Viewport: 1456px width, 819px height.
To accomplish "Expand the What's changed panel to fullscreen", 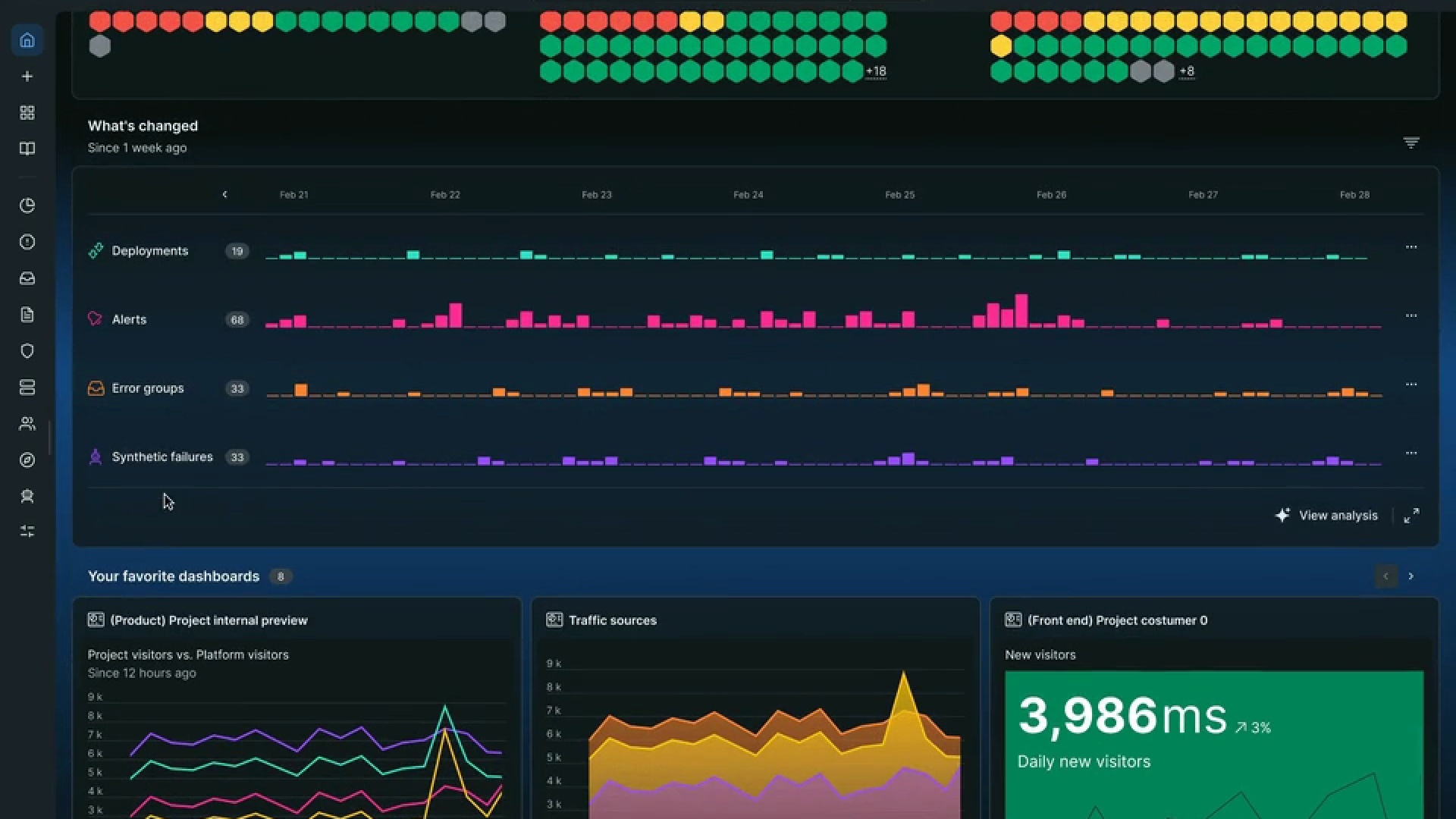I will click(x=1410, y=516).
